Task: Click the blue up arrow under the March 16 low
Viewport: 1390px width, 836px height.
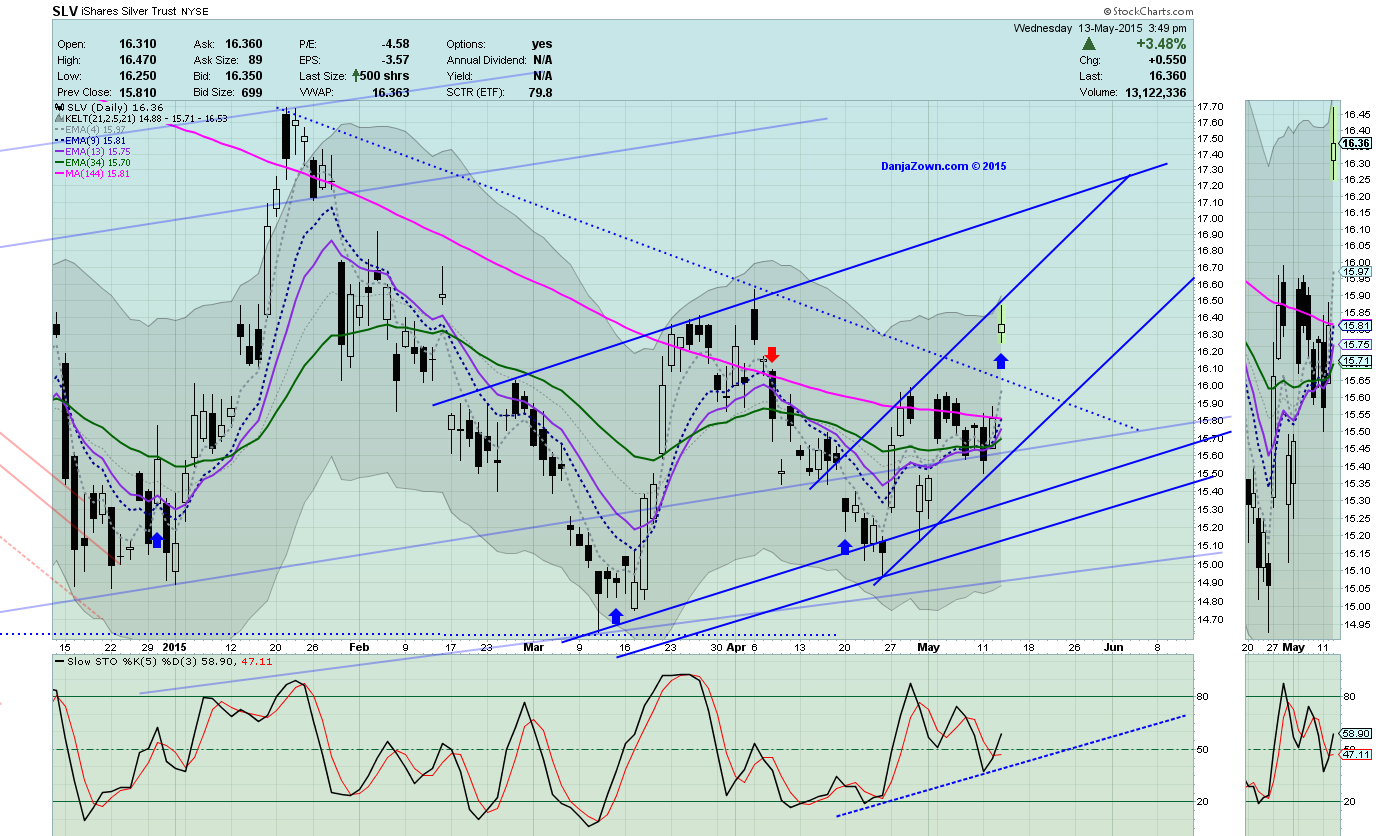Action: 616,616
